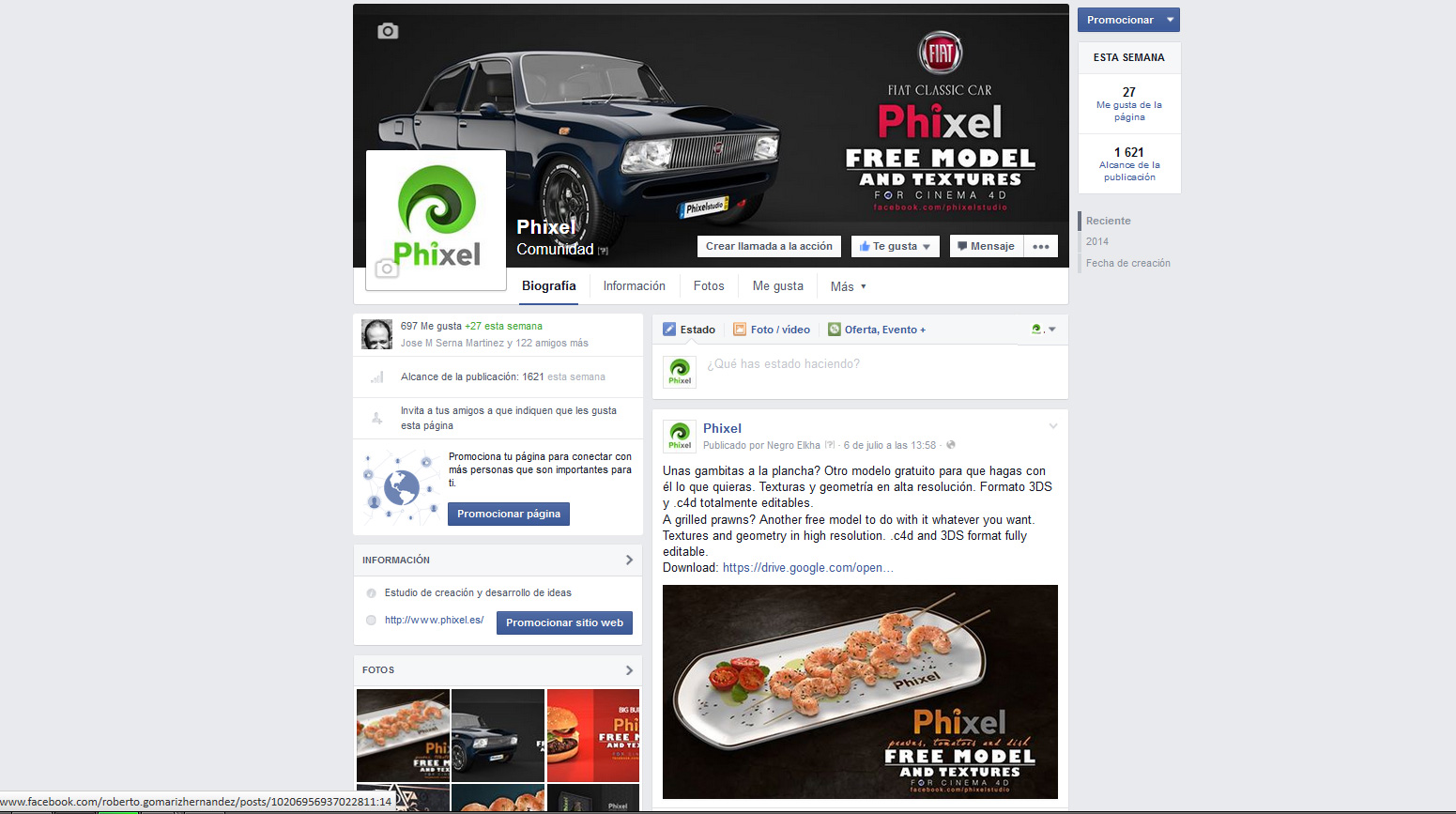Open the Promocionar dropdown arrow
The width and height of the screenshot is (1456, 814).
1170,20
